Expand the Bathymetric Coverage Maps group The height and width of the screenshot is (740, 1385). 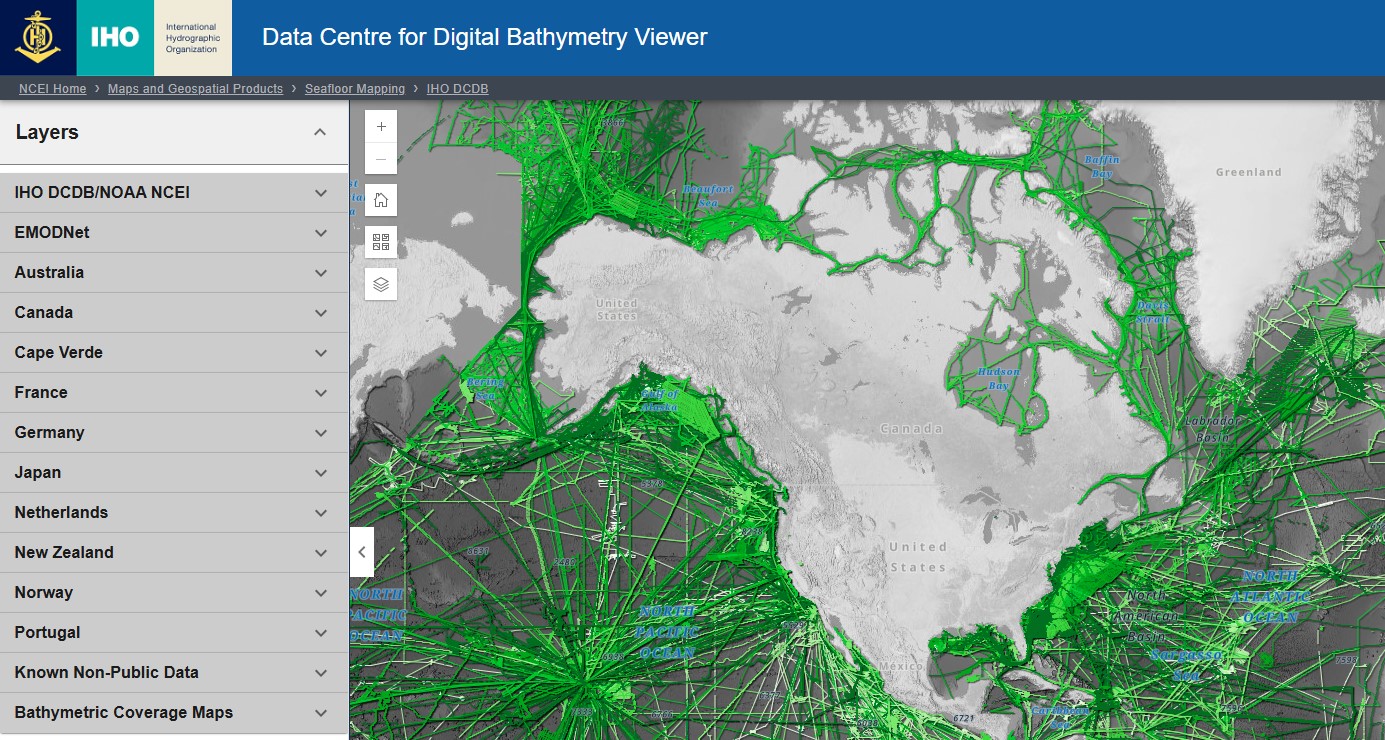(x=174, y=713)
